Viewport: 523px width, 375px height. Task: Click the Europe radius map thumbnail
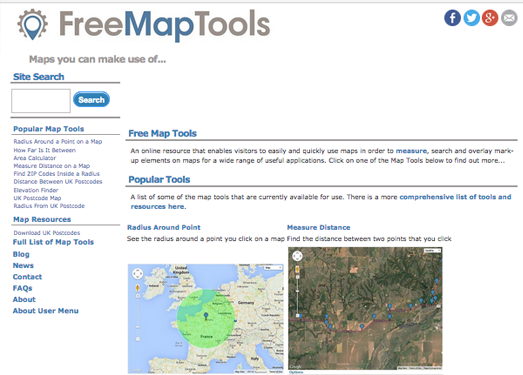tap(206, 319)
